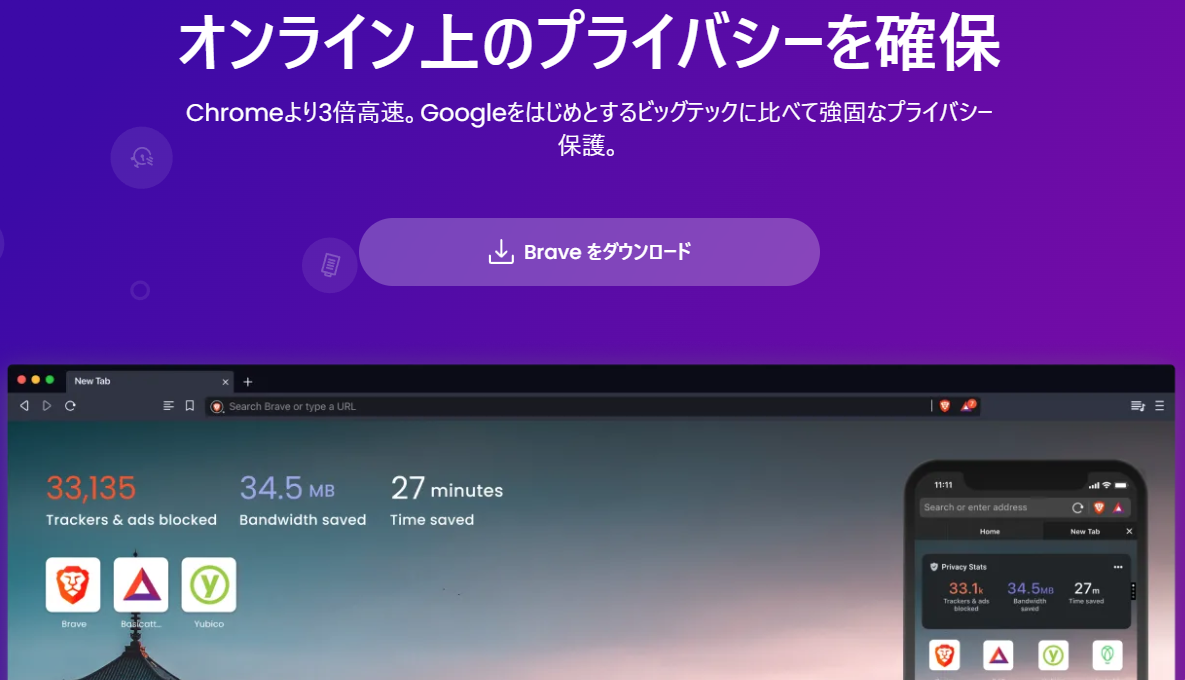Switch to the Home tab on the phone

point(989,532)
